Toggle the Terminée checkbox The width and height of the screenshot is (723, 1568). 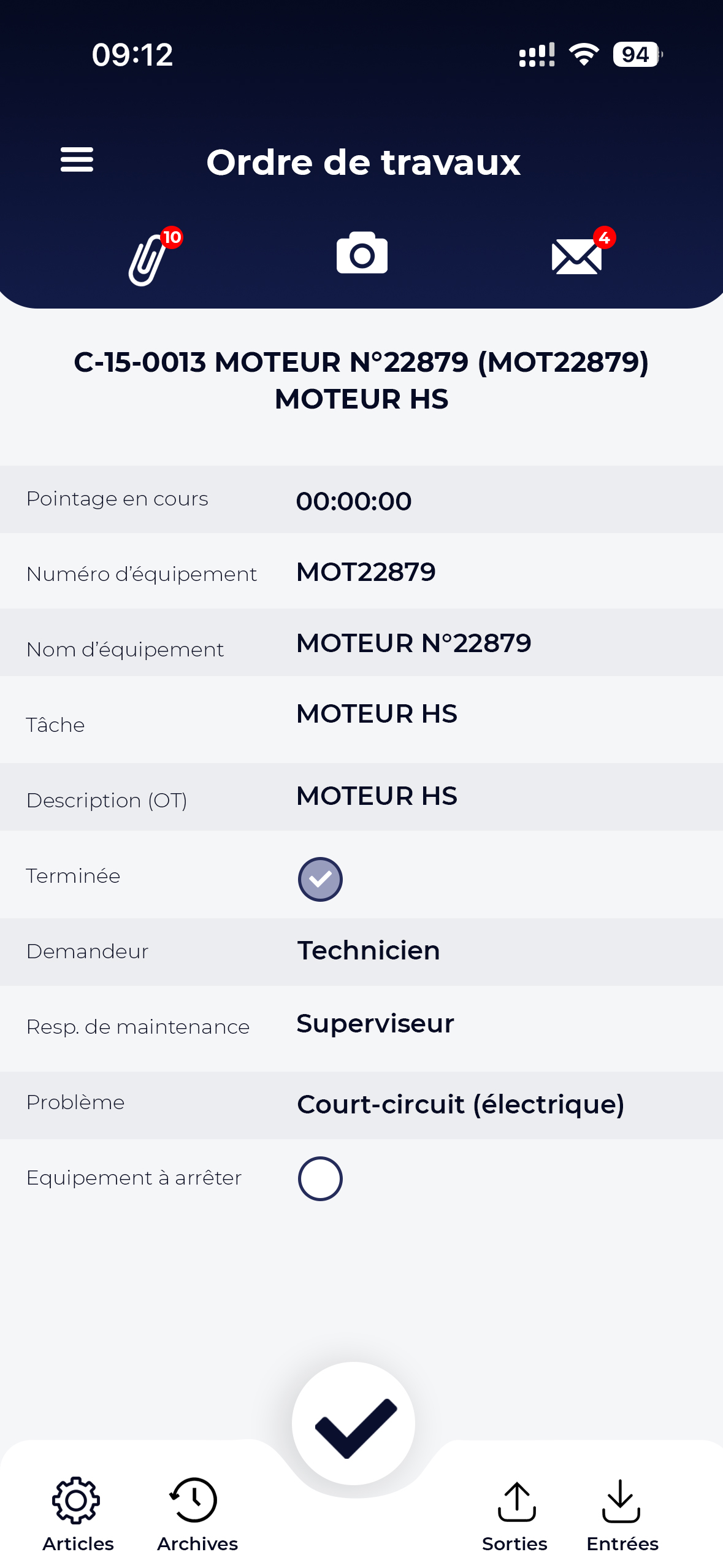tap(320, 878)
